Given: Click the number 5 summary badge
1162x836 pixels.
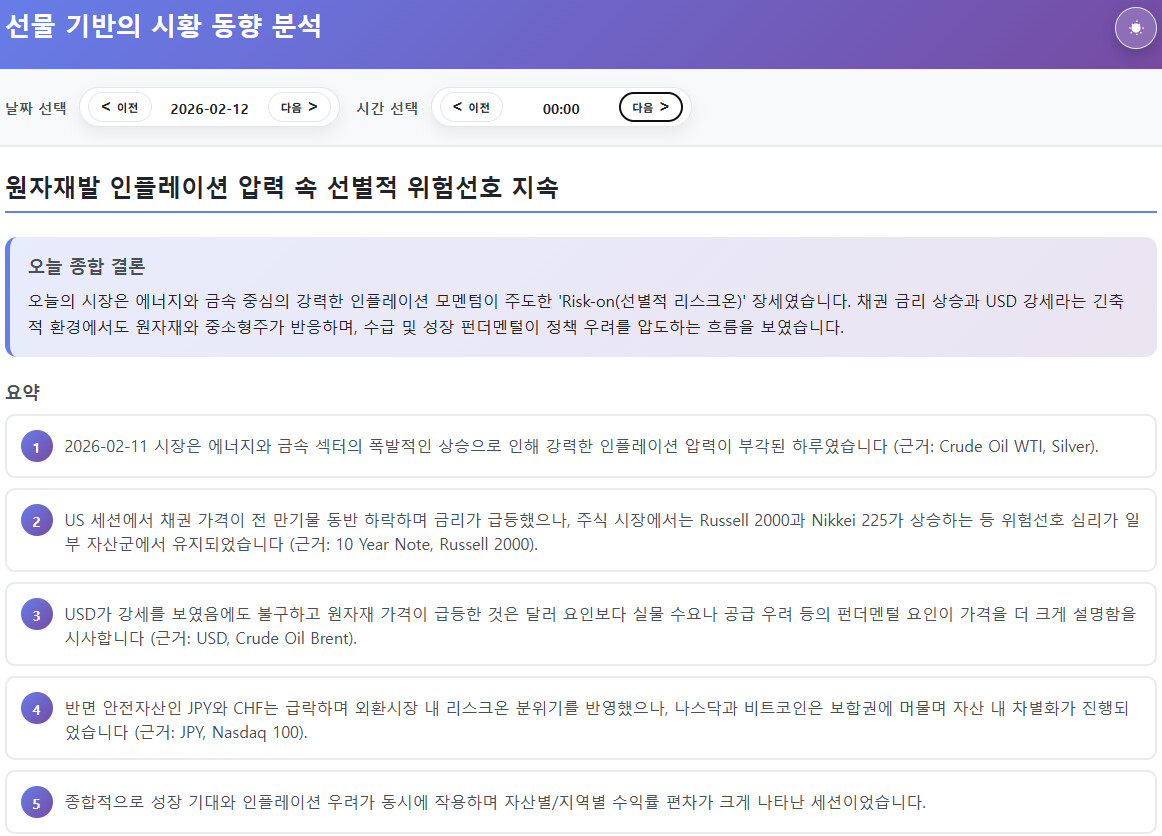Looking at the screenshot, I should [36, 803].
